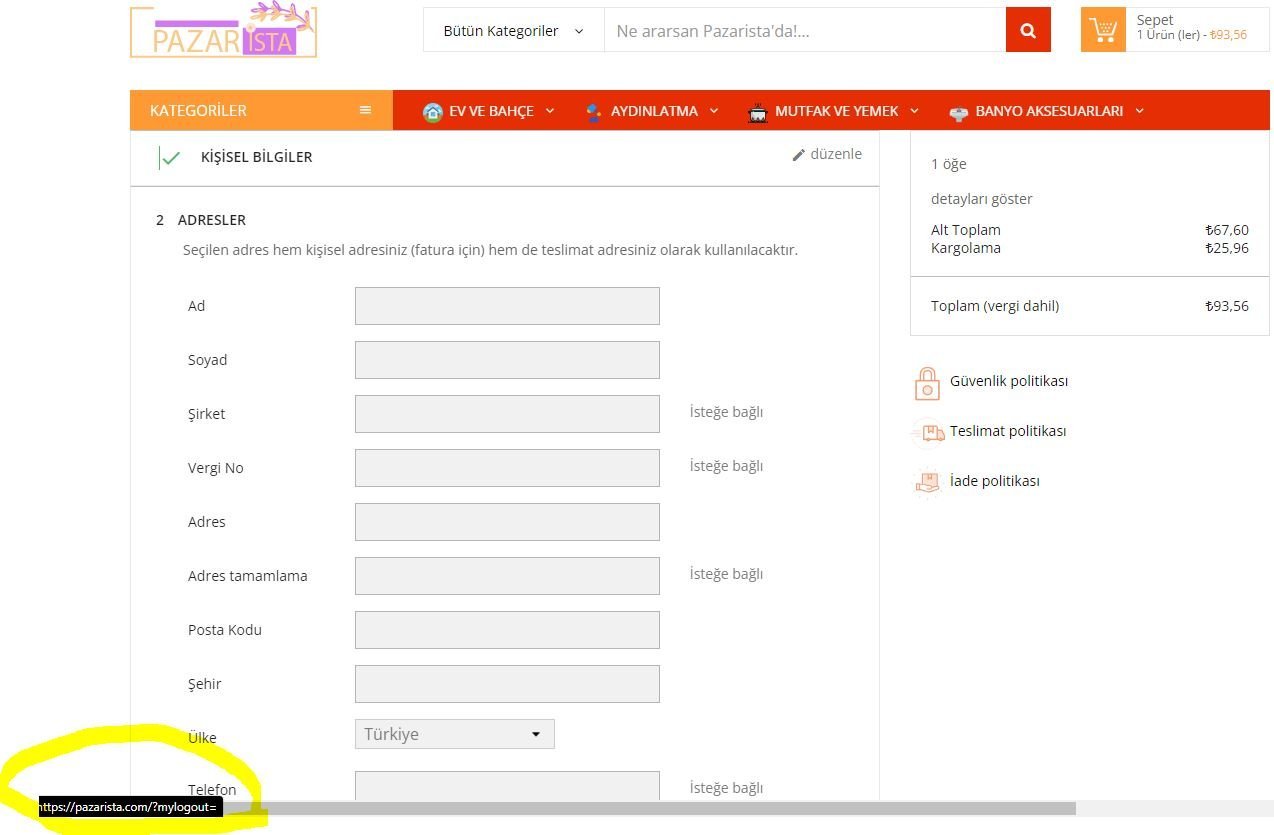This screenshot has height=835, width=1274.
Task: Open the Bütün Kategoriler dropdown
Action: [514, 30]
